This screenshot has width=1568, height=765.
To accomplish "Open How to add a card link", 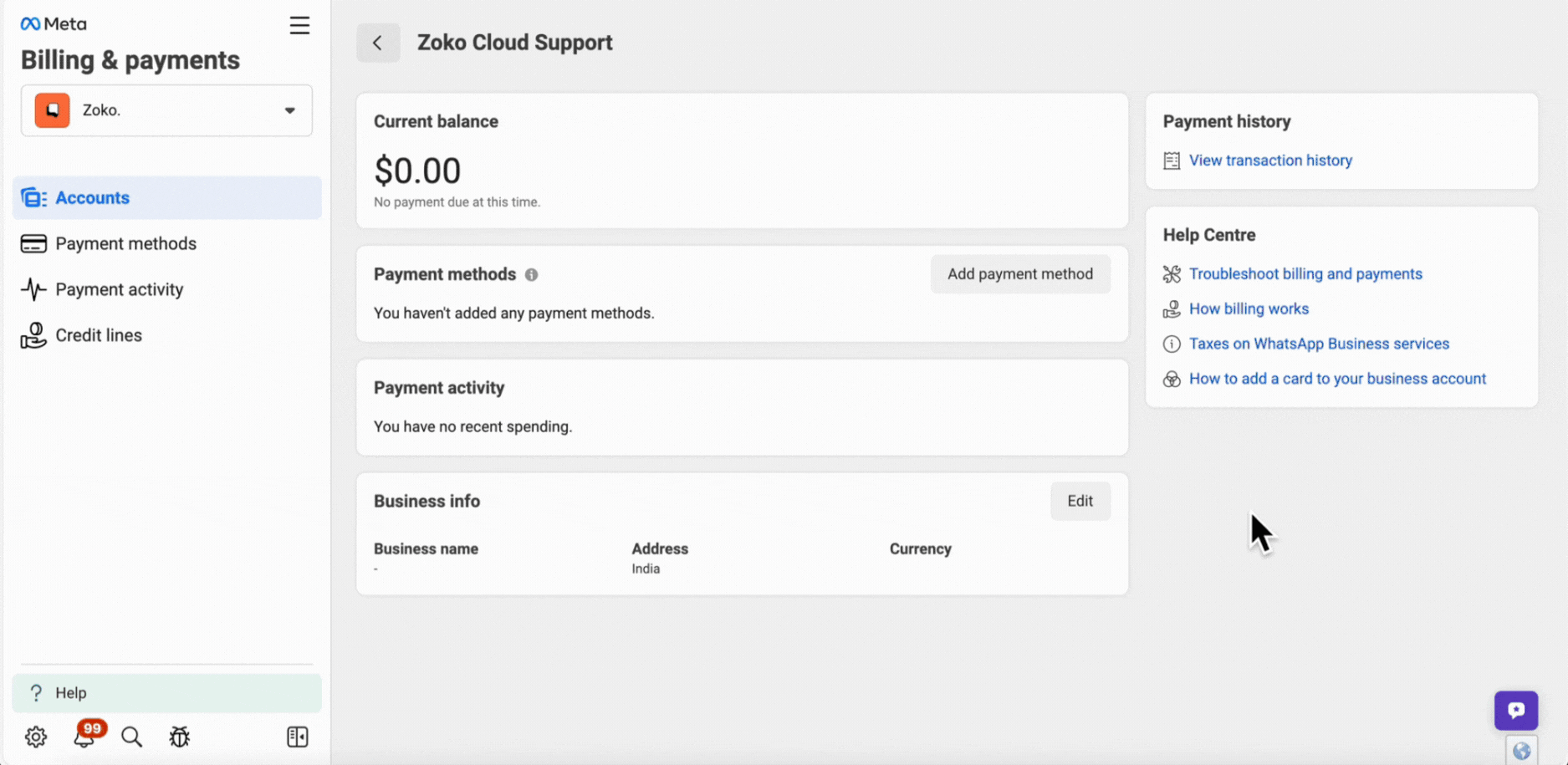I will coord(1337,379).
